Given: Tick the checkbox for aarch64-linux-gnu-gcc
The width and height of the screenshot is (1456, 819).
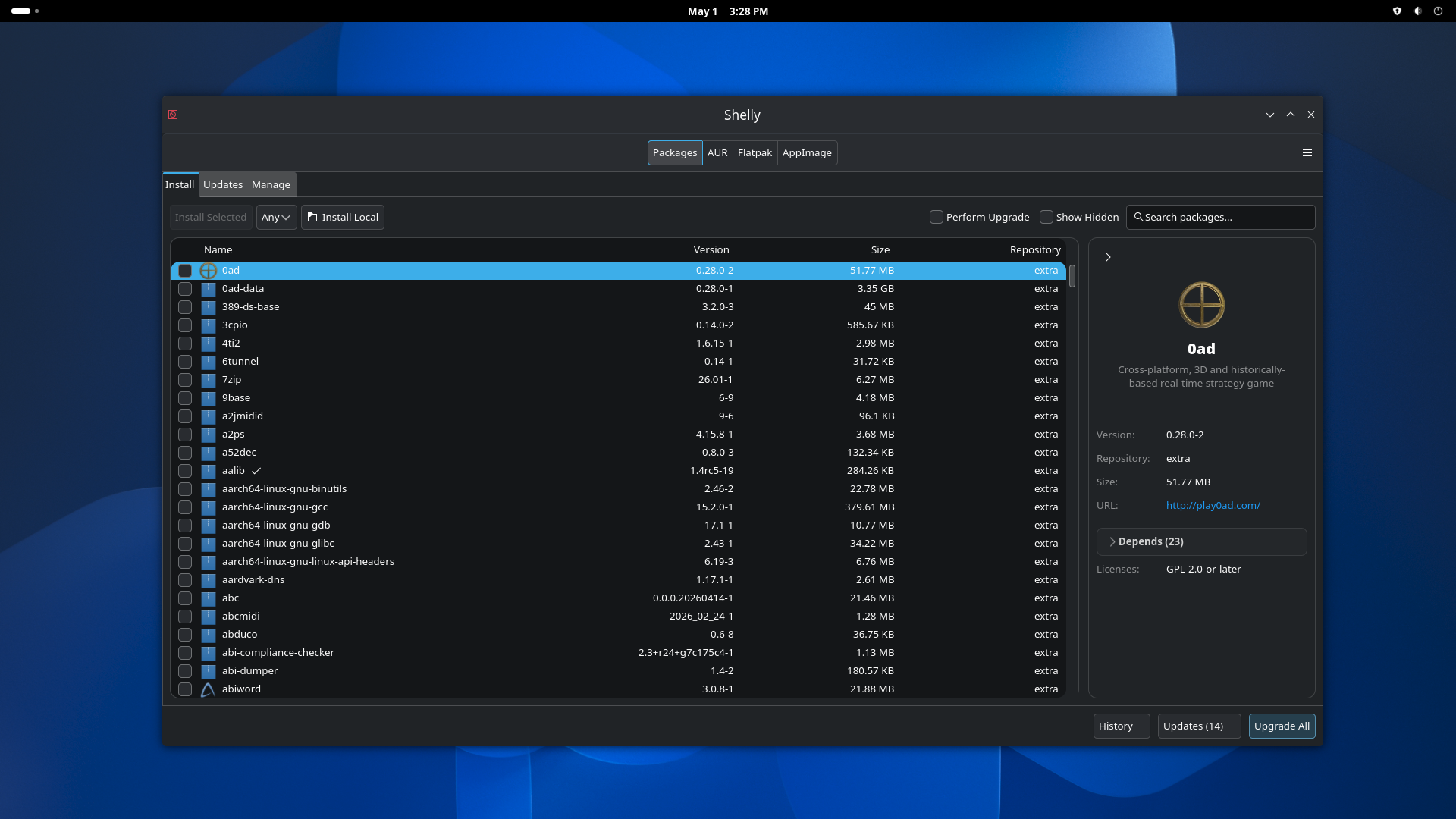Looking at the screenshot, I should point(185,507).
